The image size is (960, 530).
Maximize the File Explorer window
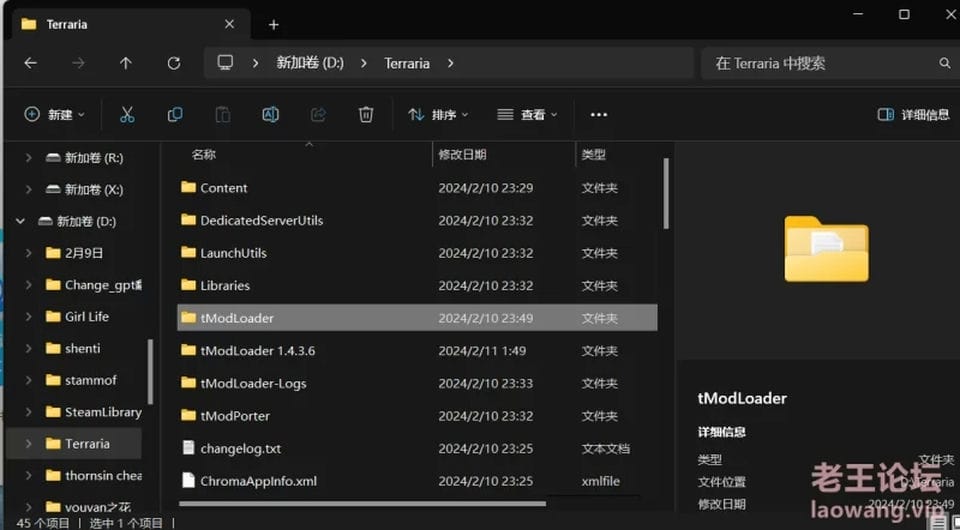(904, 14)
